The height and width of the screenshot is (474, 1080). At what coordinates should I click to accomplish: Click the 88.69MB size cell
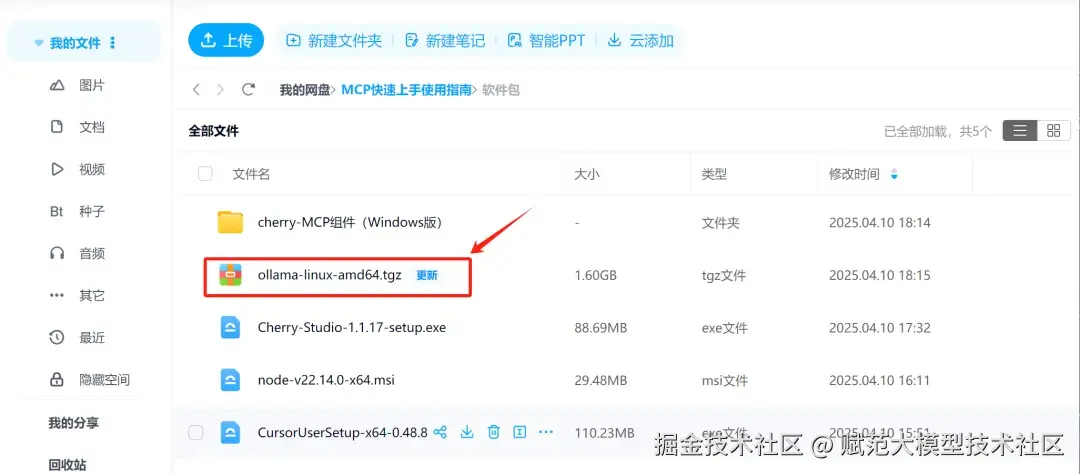[x=601, y=328]
